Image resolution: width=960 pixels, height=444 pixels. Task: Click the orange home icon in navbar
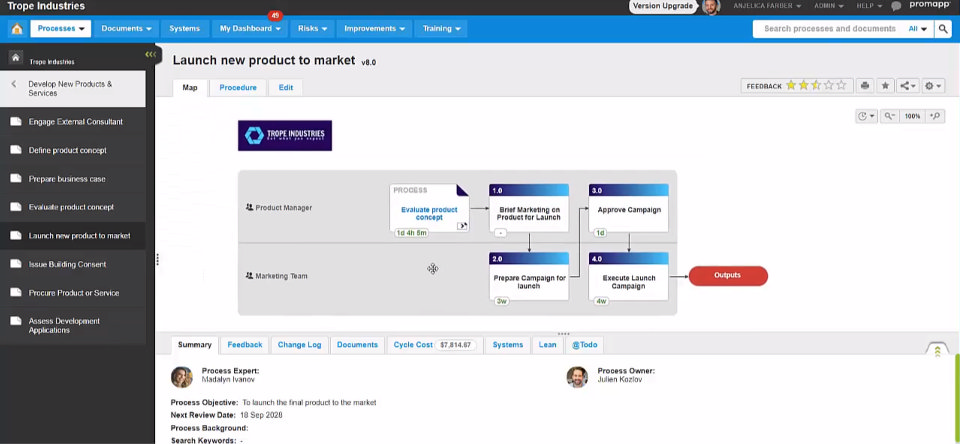17,29
